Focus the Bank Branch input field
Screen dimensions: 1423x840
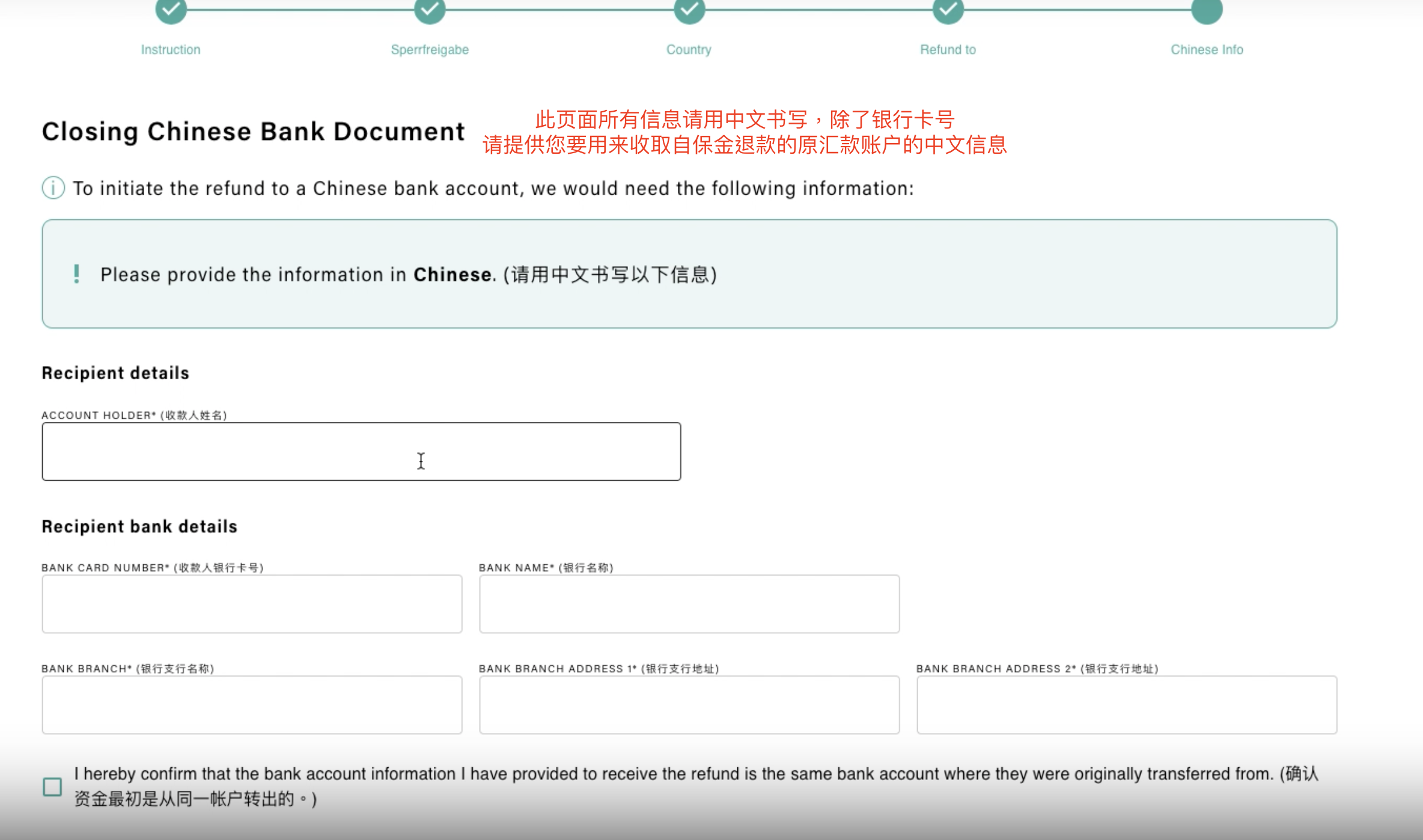pyautogui.click(x=252, y=705)
